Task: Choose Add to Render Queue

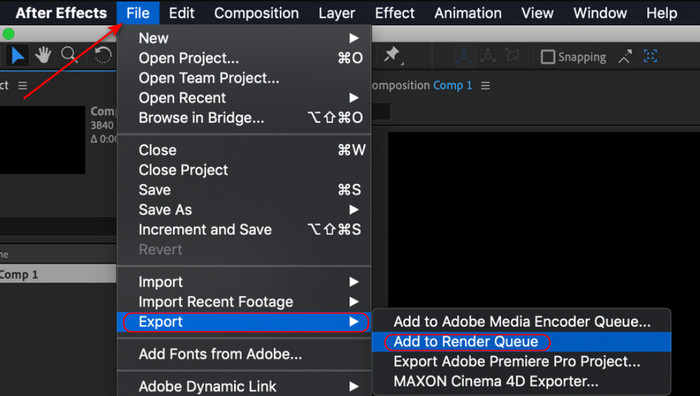Action: pos(521,342)
